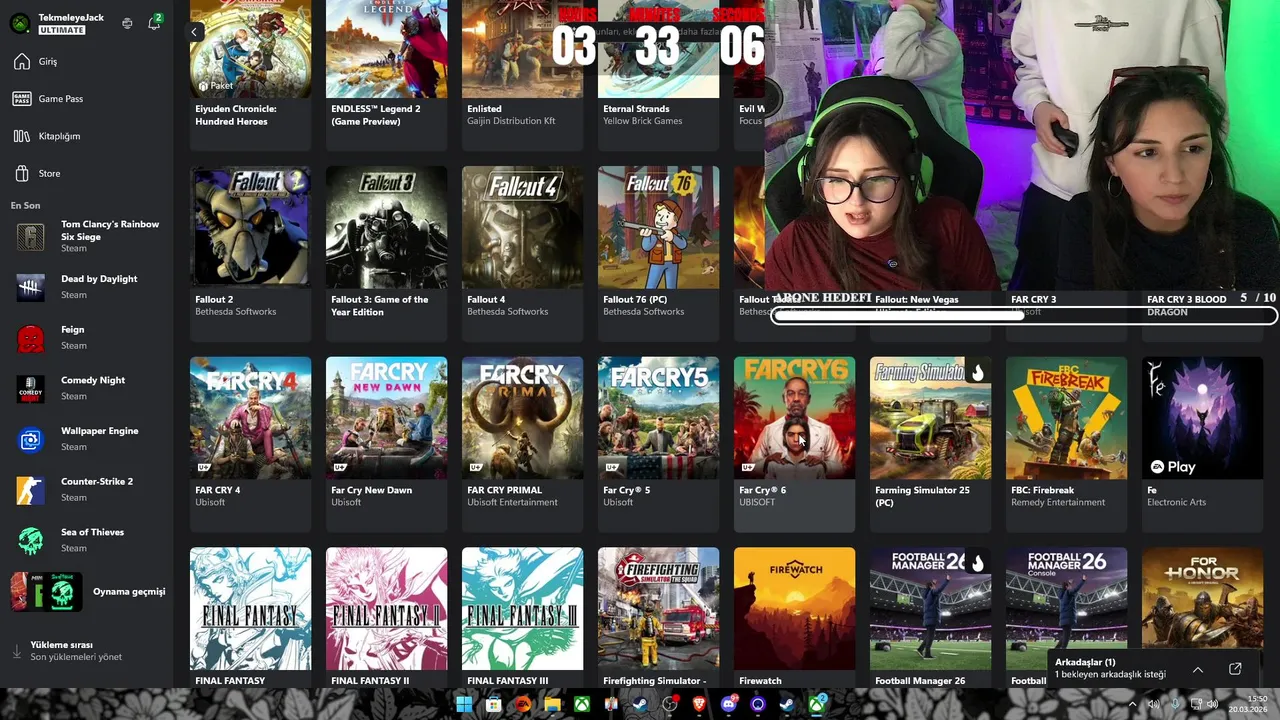
Task: Open the Firefighting Simulator tile
Action: point(658,617)
